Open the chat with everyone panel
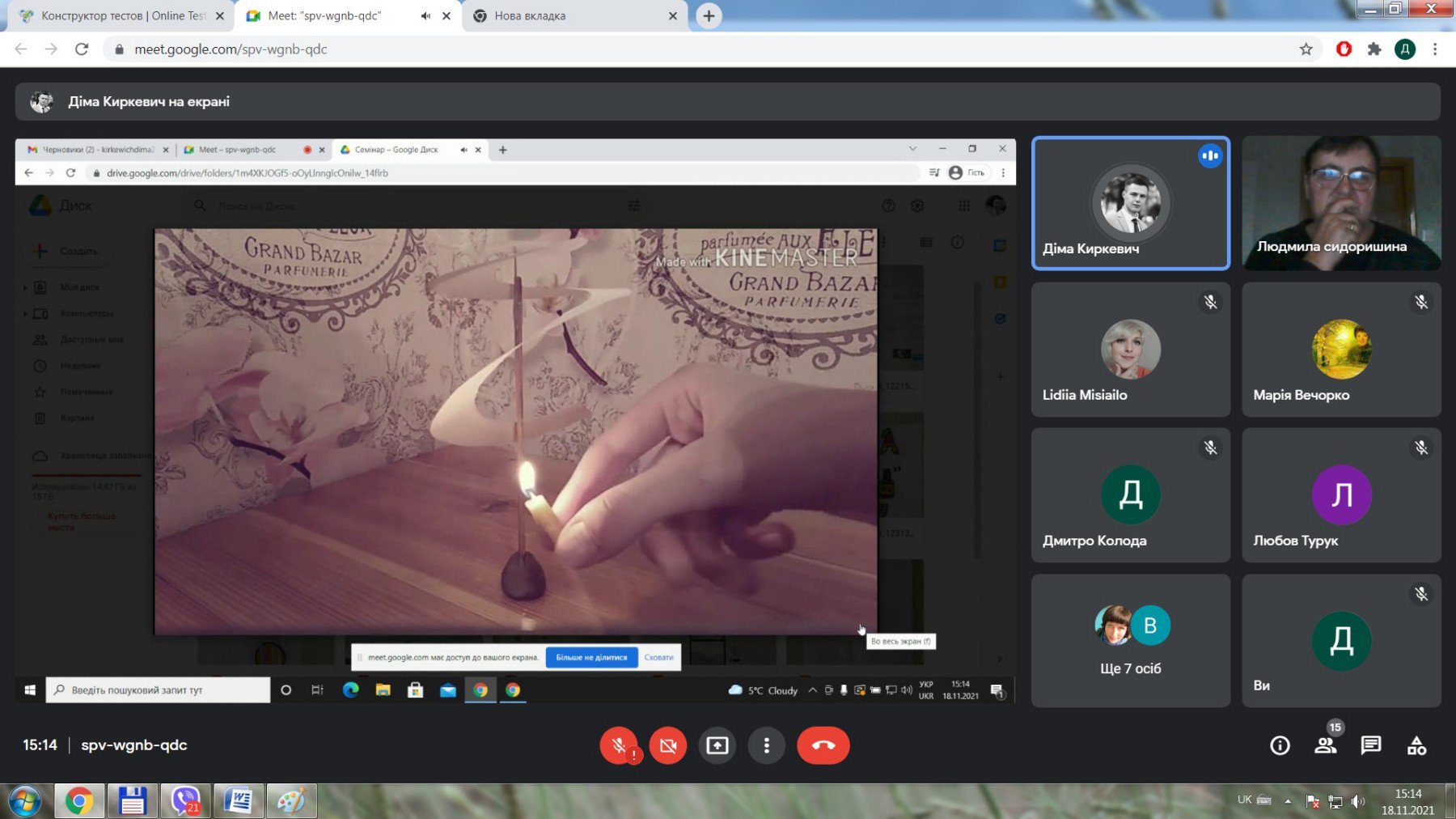Viewport: 1456px width, 819px height. tap(1371, 745)
